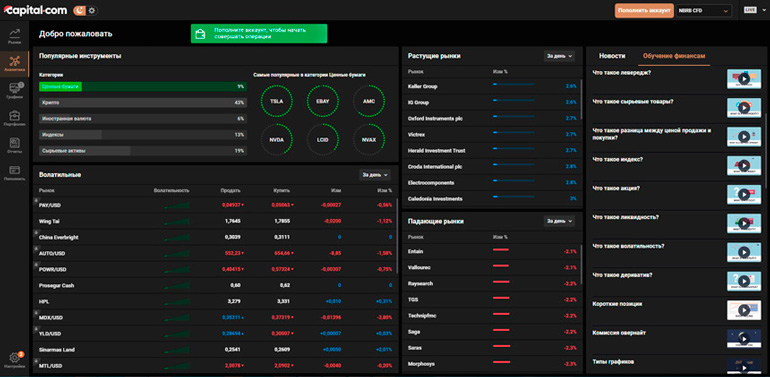Toggle the LIVE mode indicator at top right

(x=750, y=10)
